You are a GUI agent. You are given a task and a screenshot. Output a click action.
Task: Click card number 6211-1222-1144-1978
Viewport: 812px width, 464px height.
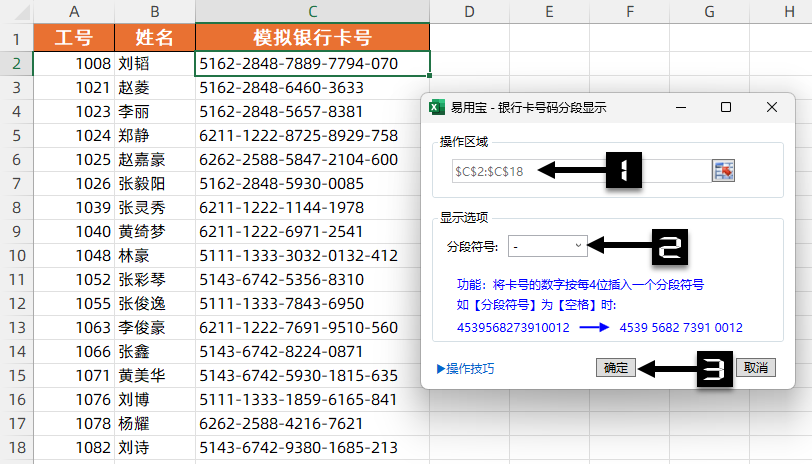(312, 207)
